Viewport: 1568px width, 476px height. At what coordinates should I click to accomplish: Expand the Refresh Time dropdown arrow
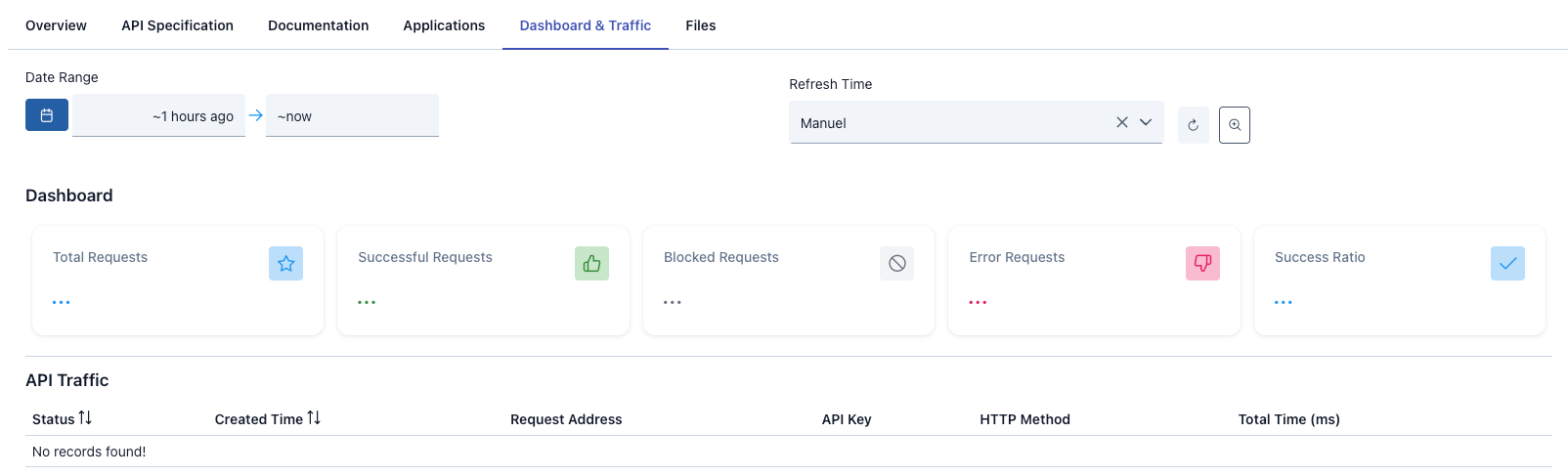point(1146,122)
